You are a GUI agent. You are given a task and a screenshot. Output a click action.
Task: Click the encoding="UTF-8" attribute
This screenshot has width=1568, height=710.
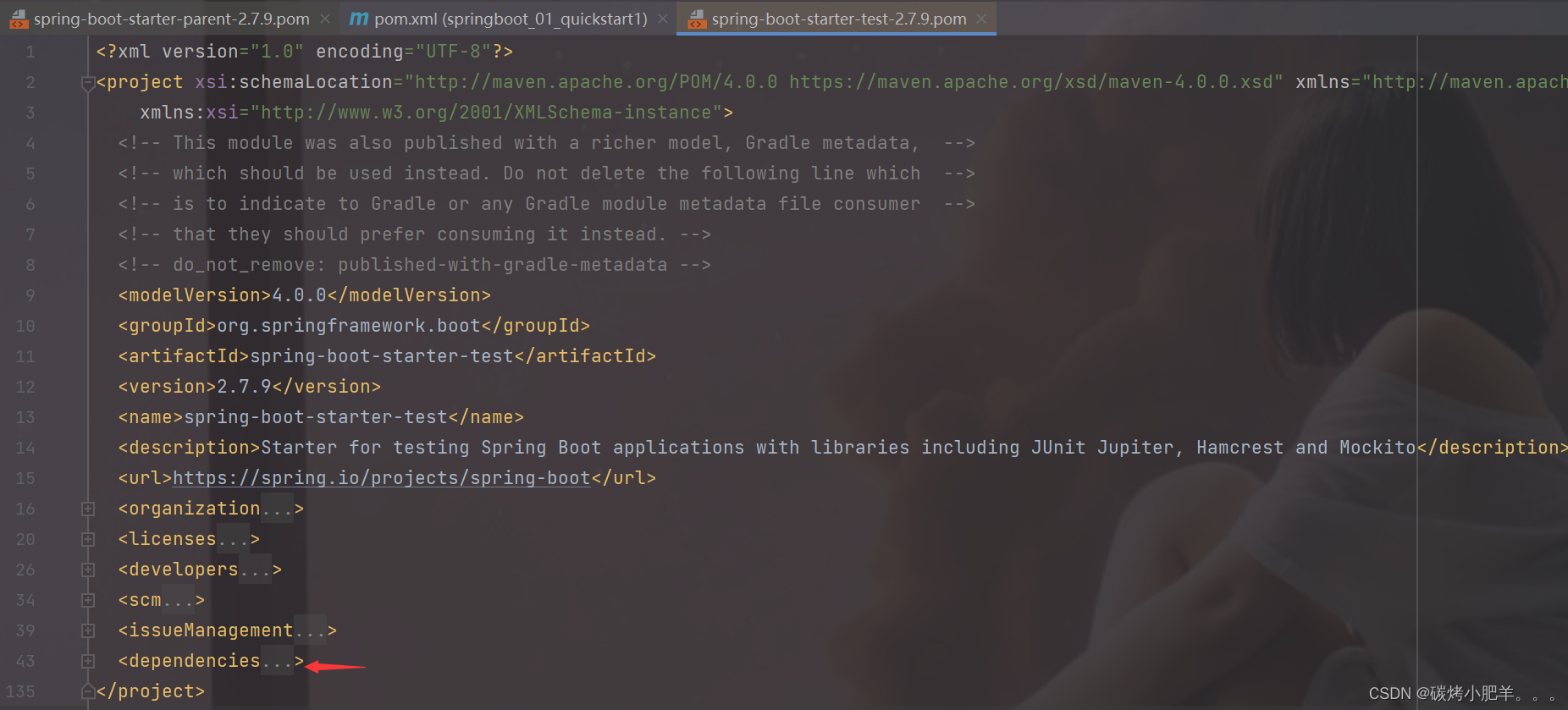404,52
